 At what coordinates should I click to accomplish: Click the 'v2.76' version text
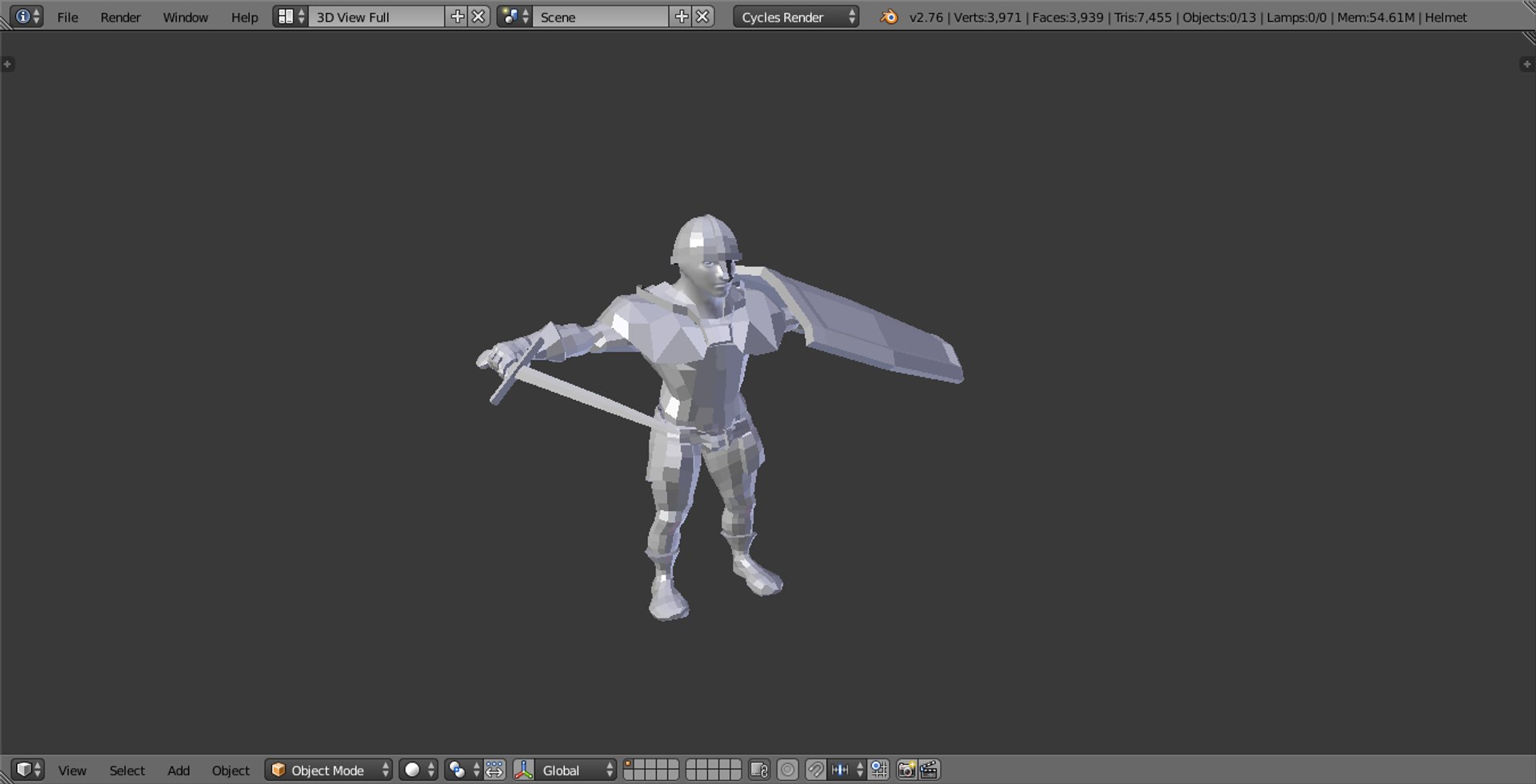(x=926, y=17)
